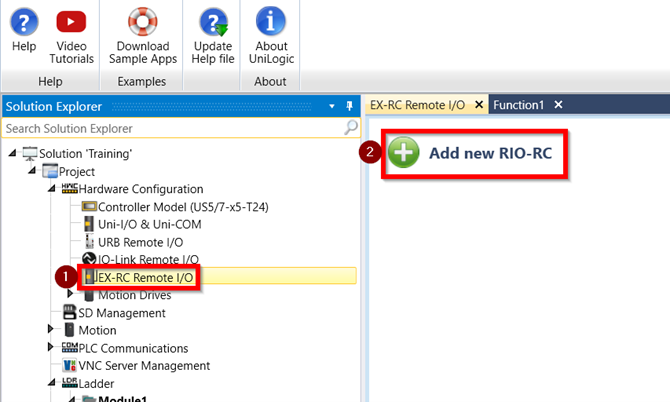Click URB Remote I/O icon
The width and height of the screenshot is (670, 402).
pyautogui.click(x=89, y=242)
